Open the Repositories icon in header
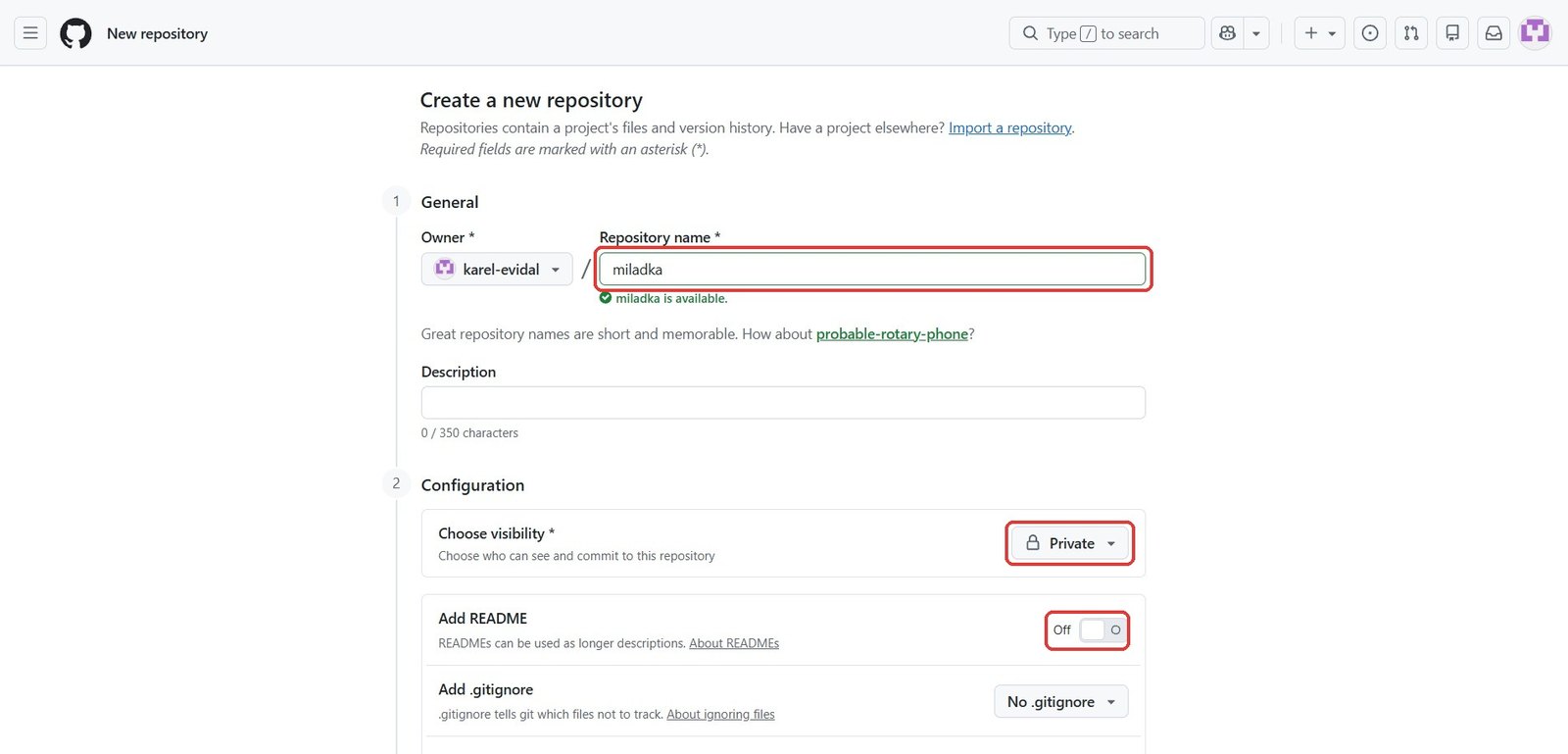Image resolution: width=1568 pixels, height=754 pixels. (1452, 33)
